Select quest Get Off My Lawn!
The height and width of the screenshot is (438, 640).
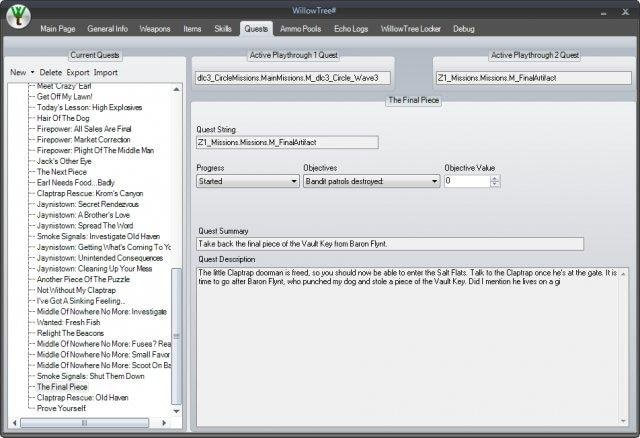[64, 96]
